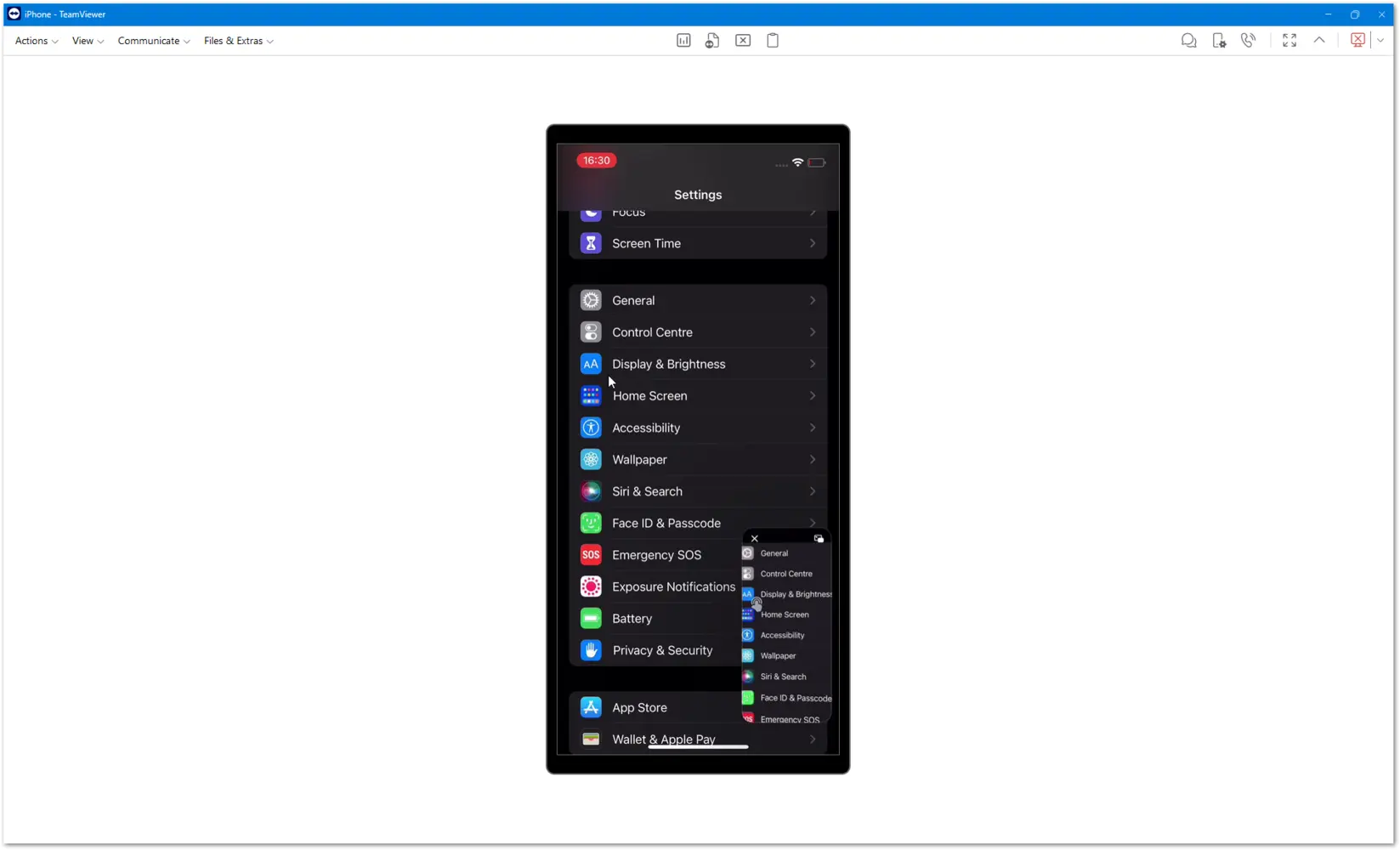This screenshot has height=850, width=1400.
Task: Tap the red SOS icon in main list
Action: (x=591, y=555)
